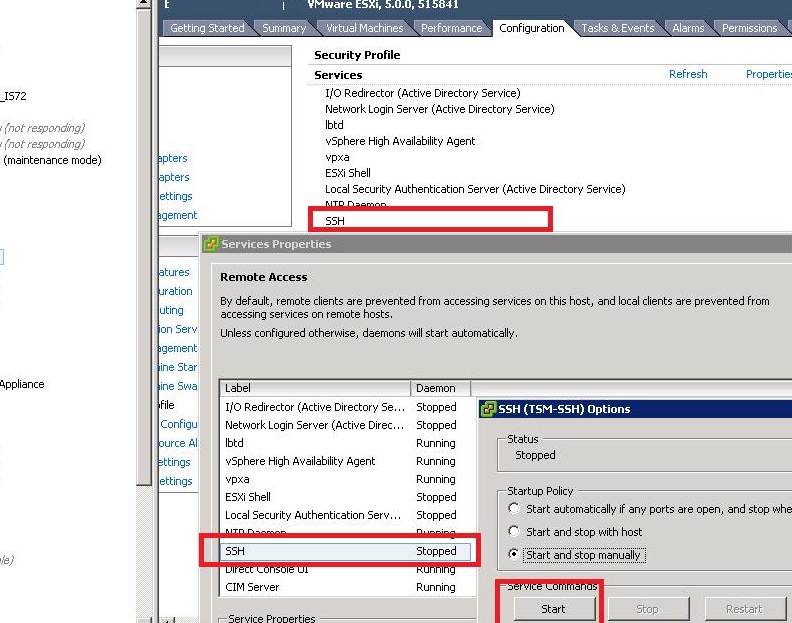Click lbtd in Security Profile services list
Image resolution: width=792 pixels, height=623 pixels.
(334, 125)
